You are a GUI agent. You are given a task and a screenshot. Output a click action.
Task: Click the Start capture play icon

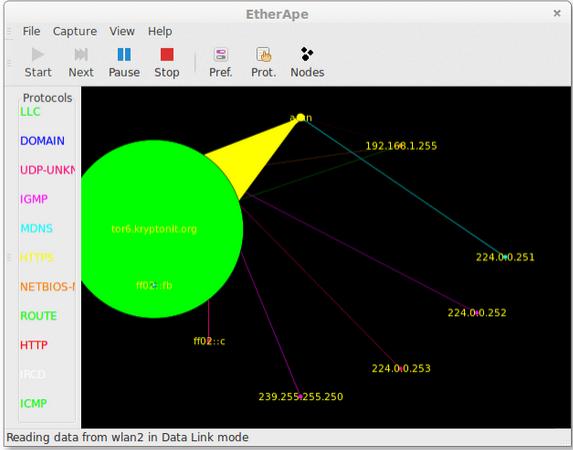click(38, 55)
